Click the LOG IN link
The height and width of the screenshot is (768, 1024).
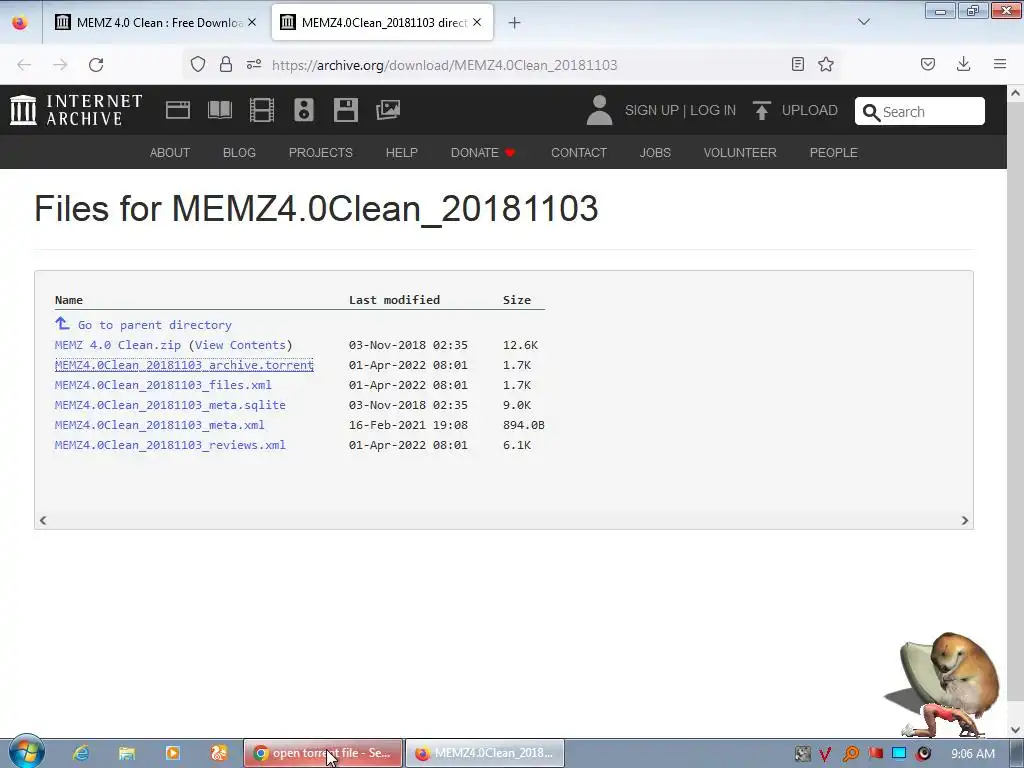713,110
